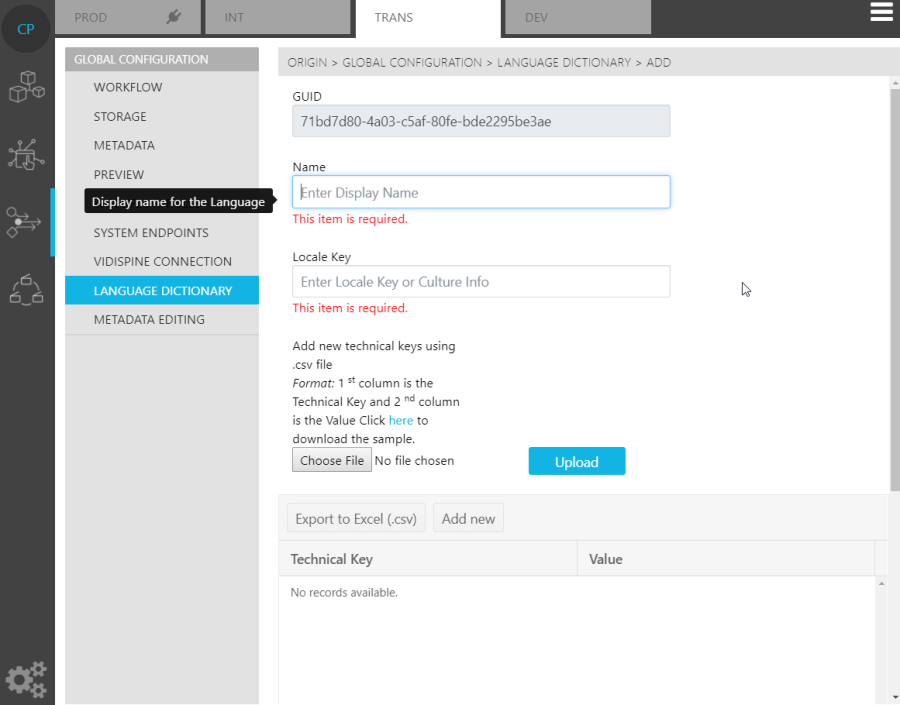Click 'here' link to download sample
The height and width of the screenshot is (705, 900).
(400, 421)
